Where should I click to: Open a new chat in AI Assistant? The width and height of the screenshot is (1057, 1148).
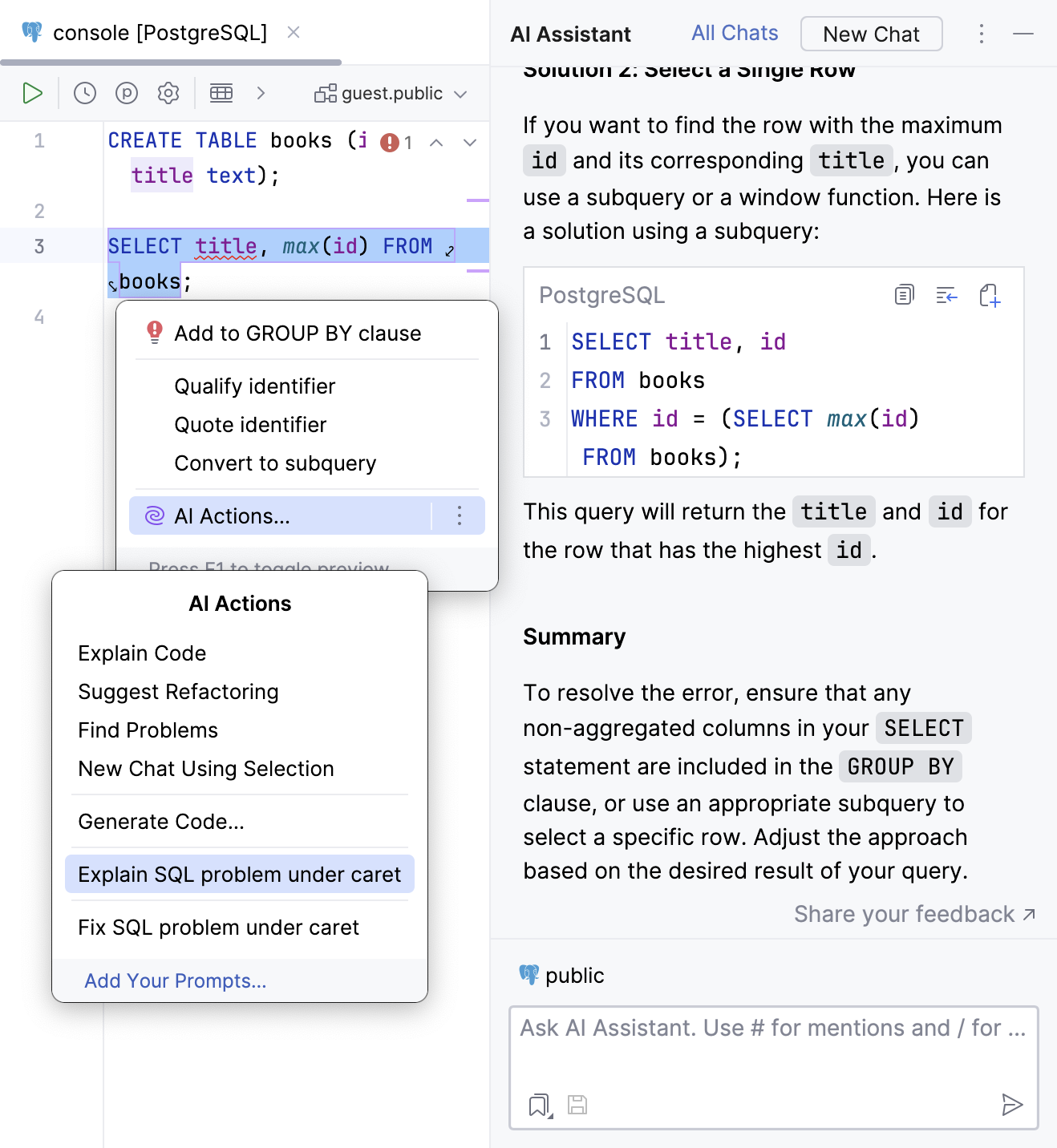[x=871, y=34]
